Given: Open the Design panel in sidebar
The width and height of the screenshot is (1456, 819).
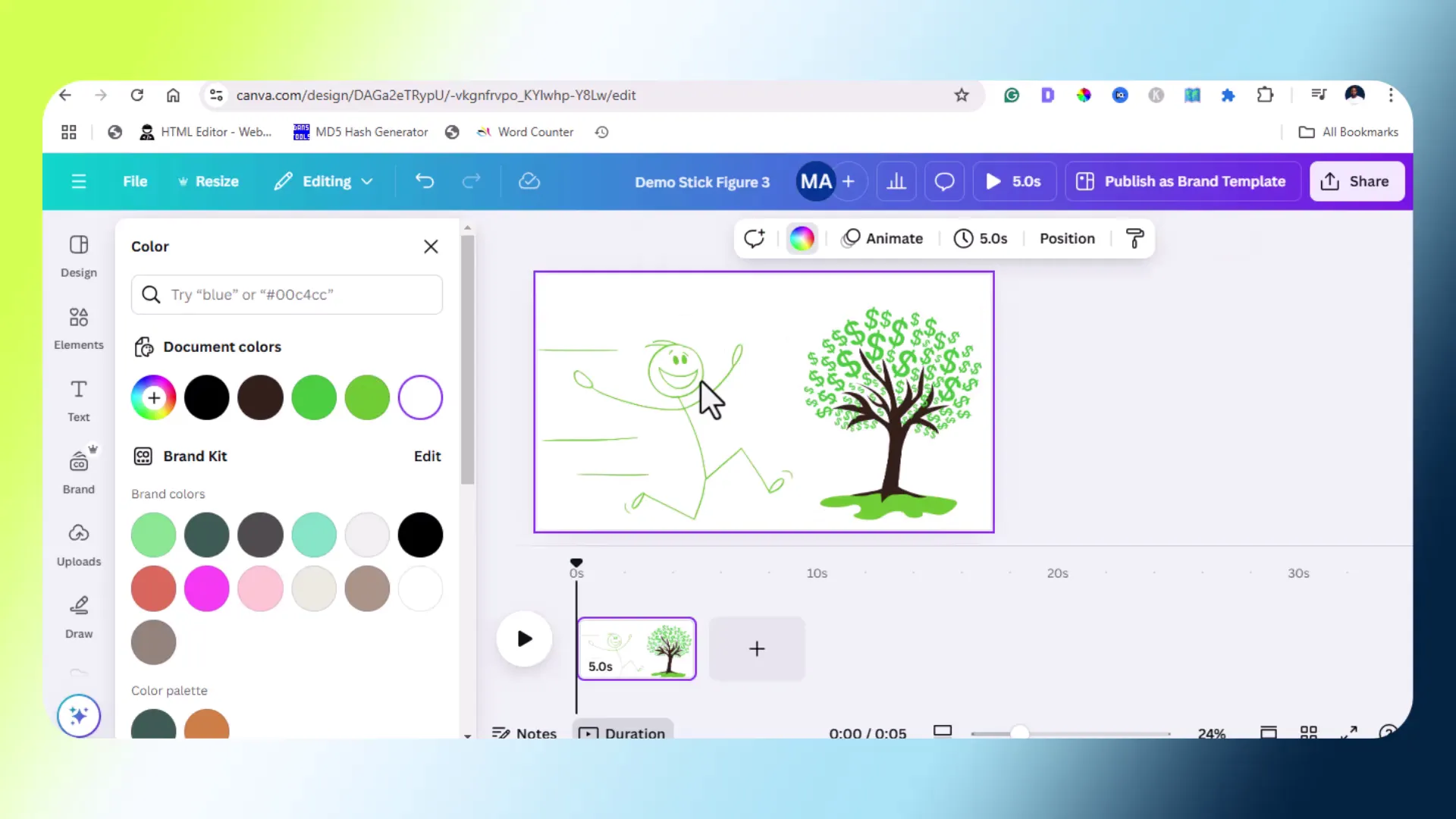Looking at the screenshot, I should 79,256.
